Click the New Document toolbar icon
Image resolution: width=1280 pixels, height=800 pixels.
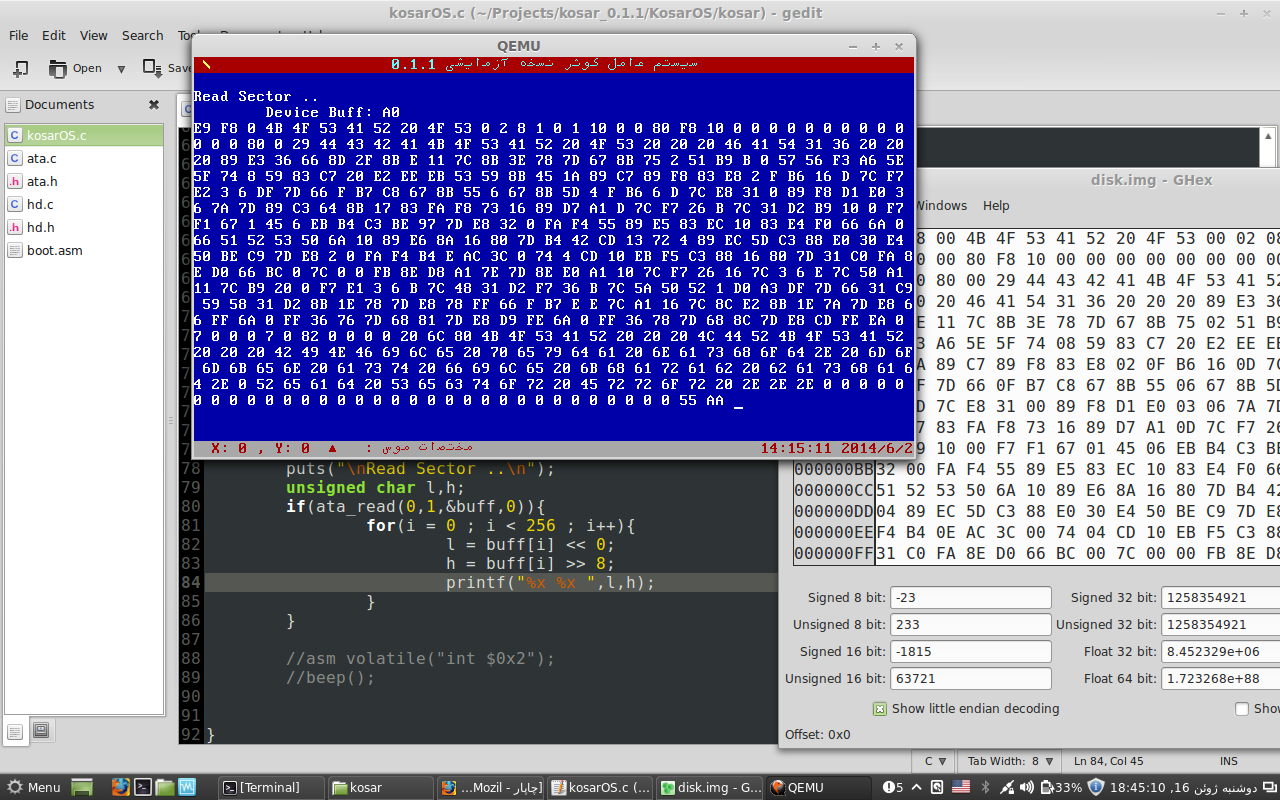pos(20,68)
